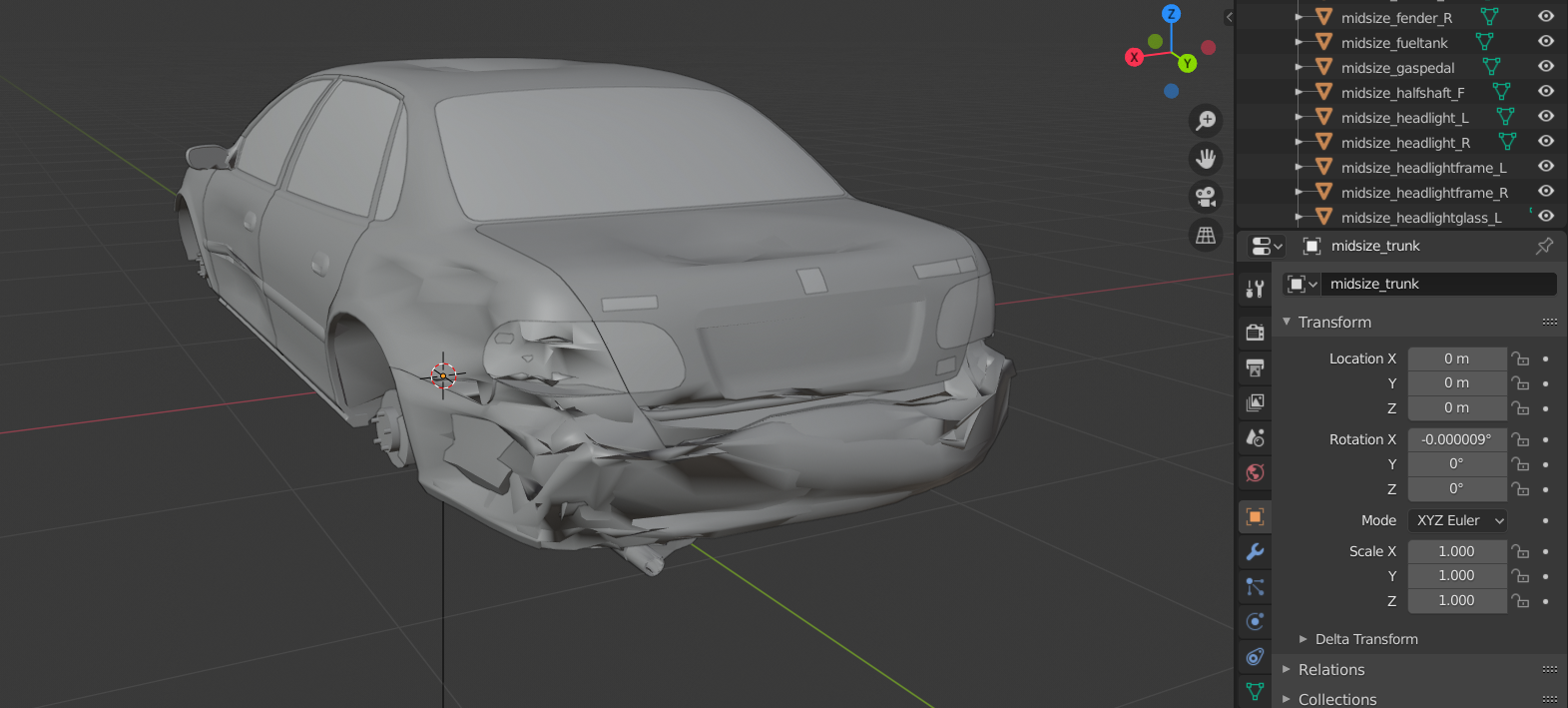Switch perspective/orthographic grid icon

point(1206,235)
